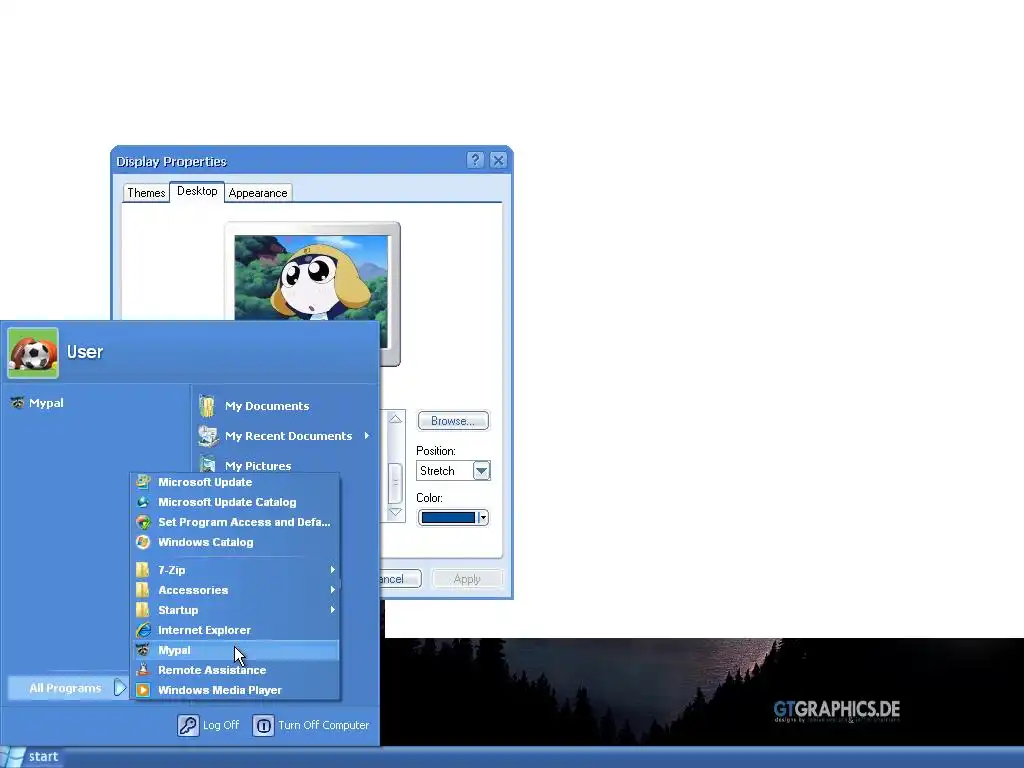Click the All Programs label
The height and width of the screenshot is (768, 1024).
click(x=65, y=688)
